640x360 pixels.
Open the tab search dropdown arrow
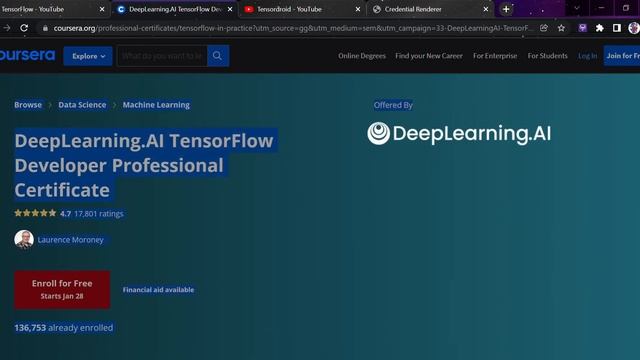577,8
